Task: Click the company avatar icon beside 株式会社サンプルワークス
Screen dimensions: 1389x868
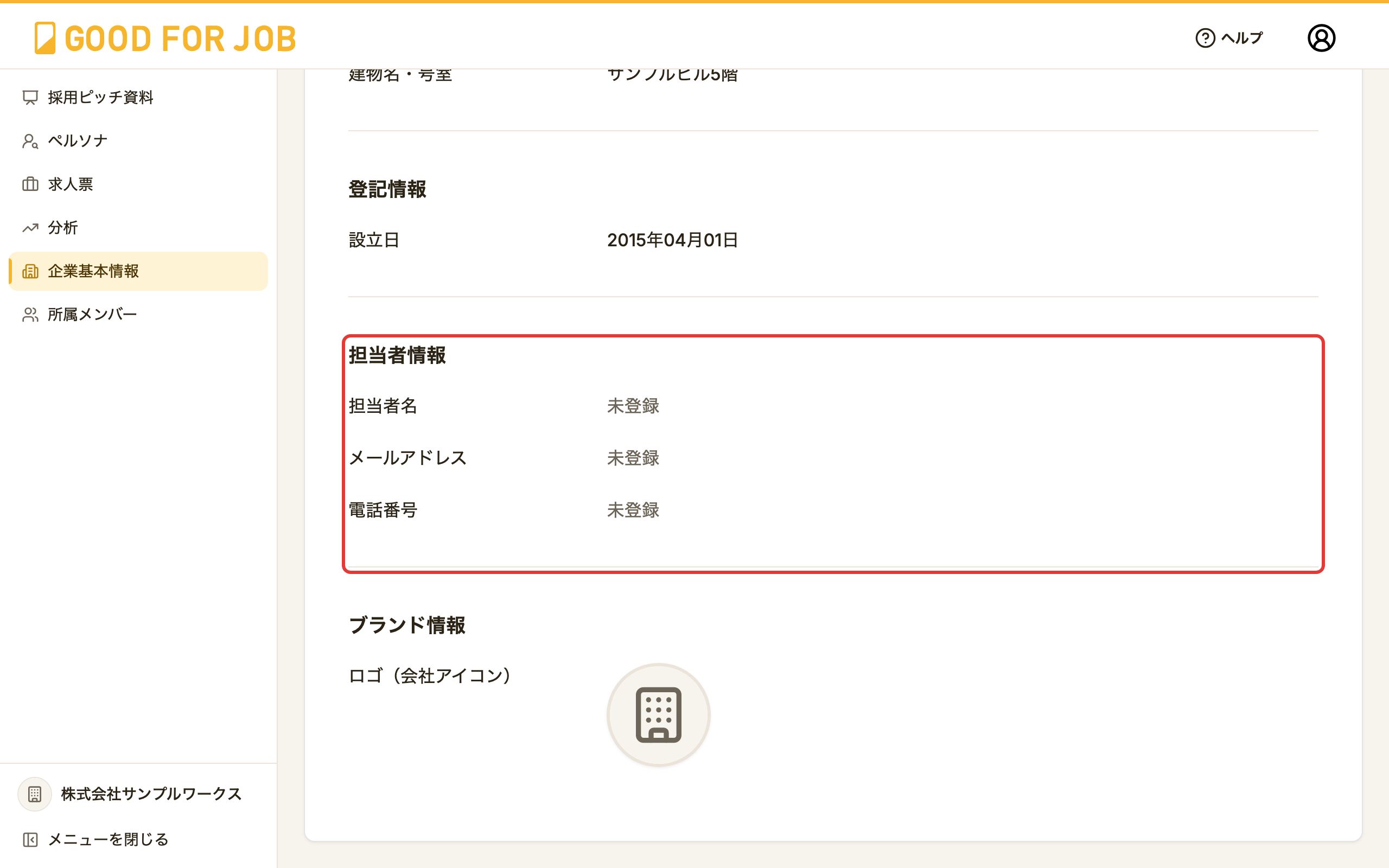Action: point(34,794)
